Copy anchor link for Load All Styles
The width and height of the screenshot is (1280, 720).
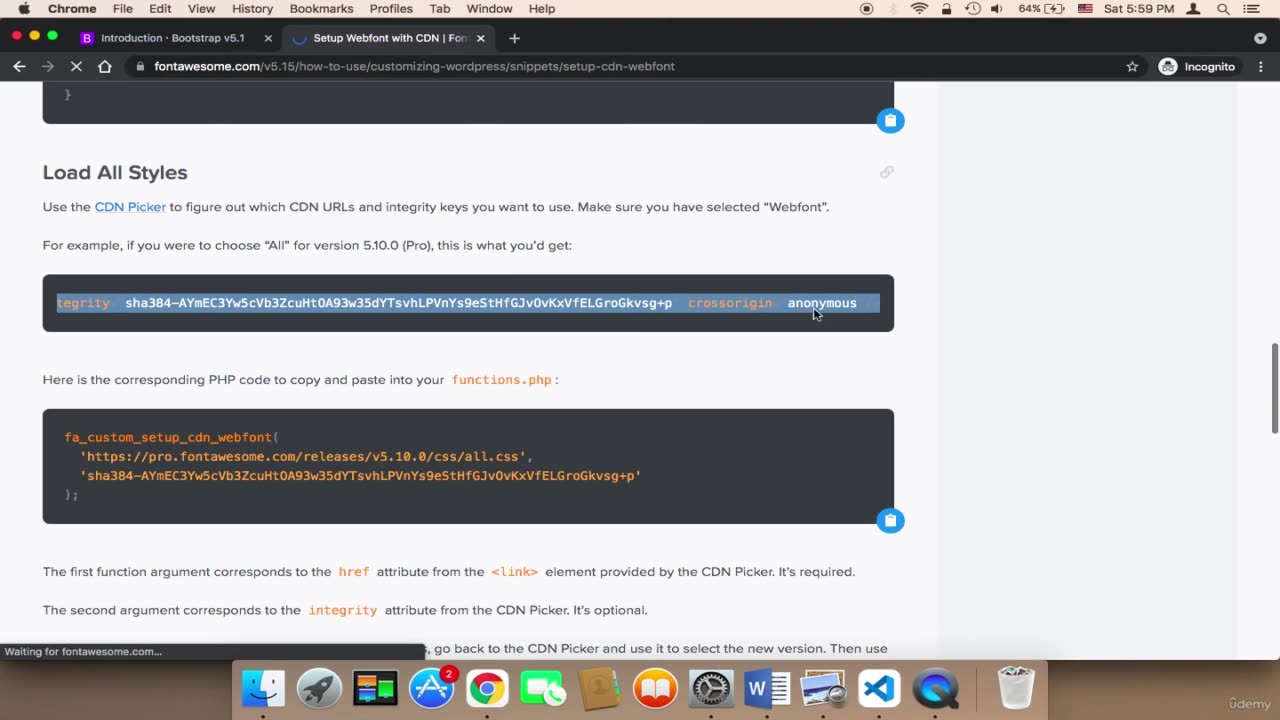pos(886,172)
